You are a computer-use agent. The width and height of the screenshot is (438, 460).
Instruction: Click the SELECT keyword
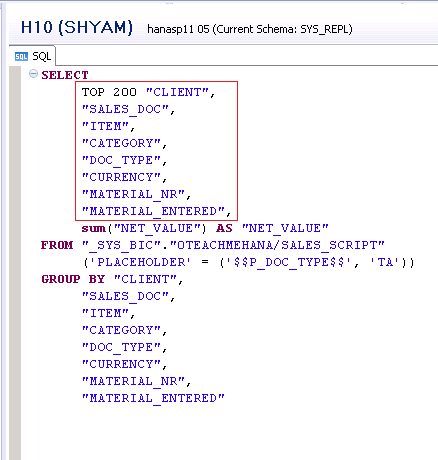coord(65,75)
